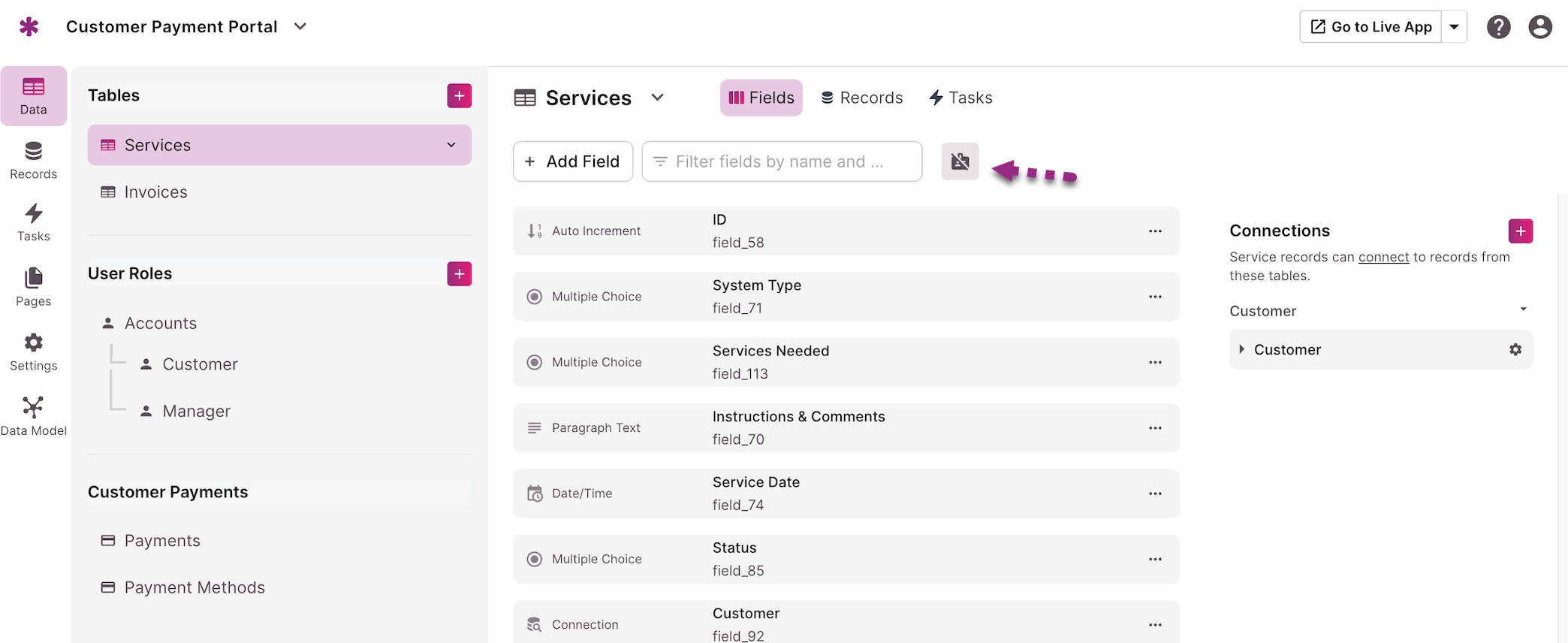Switch to the Records tab
This screenshot has width=1568, height=643.
[861, 98]
